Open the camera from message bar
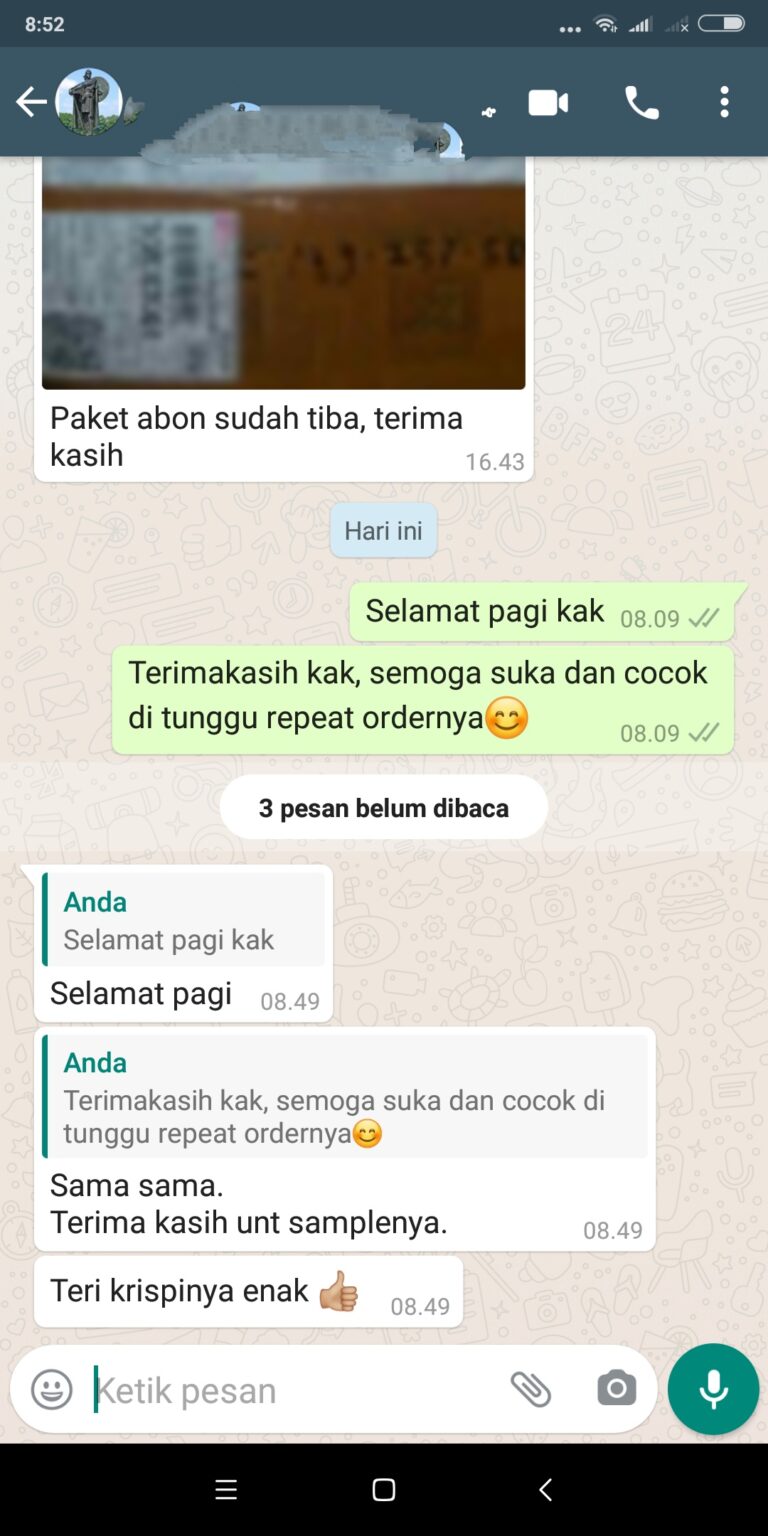 pos(616,1388)
